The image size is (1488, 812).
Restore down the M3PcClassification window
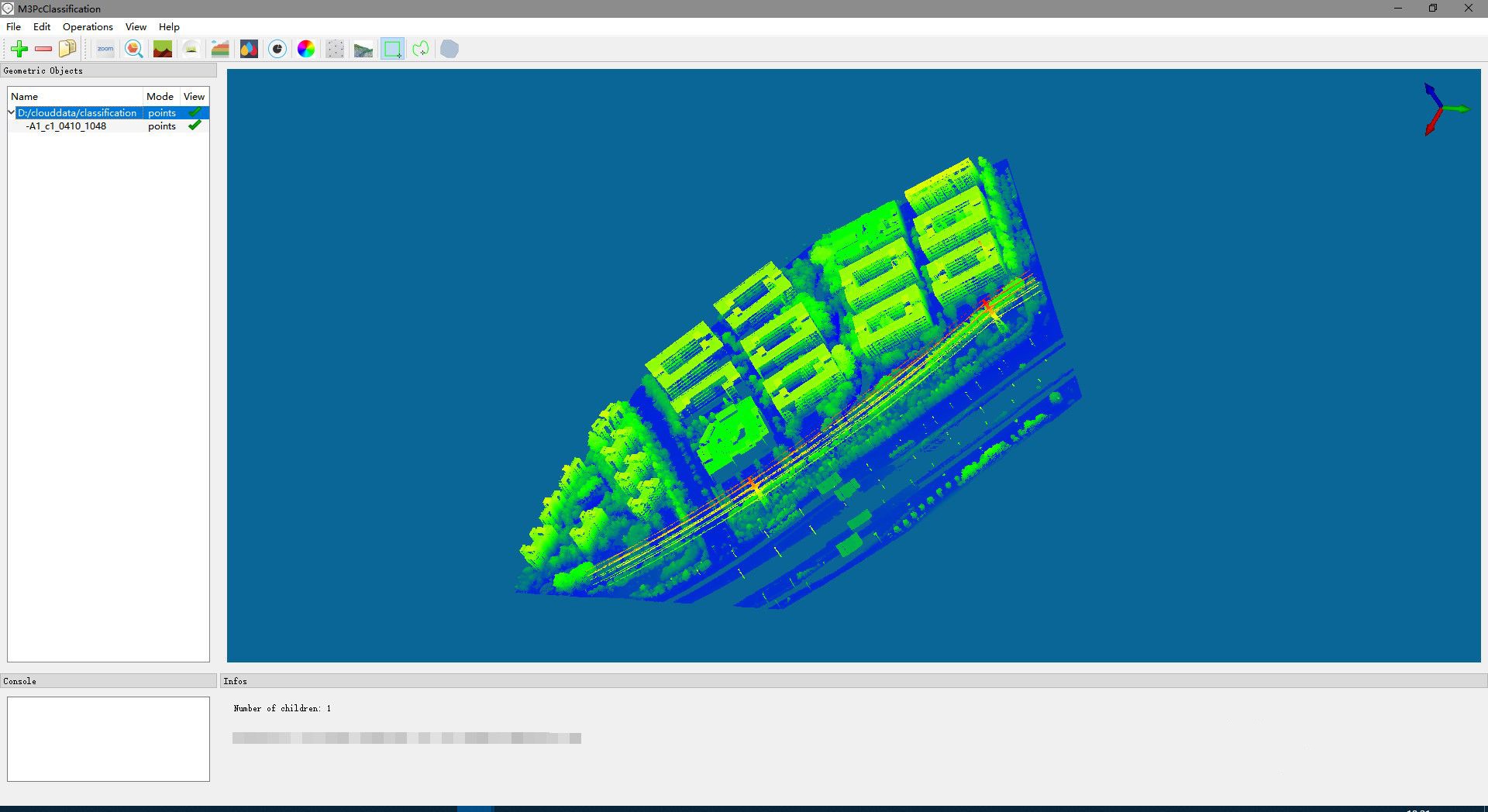pos(1433,9)
